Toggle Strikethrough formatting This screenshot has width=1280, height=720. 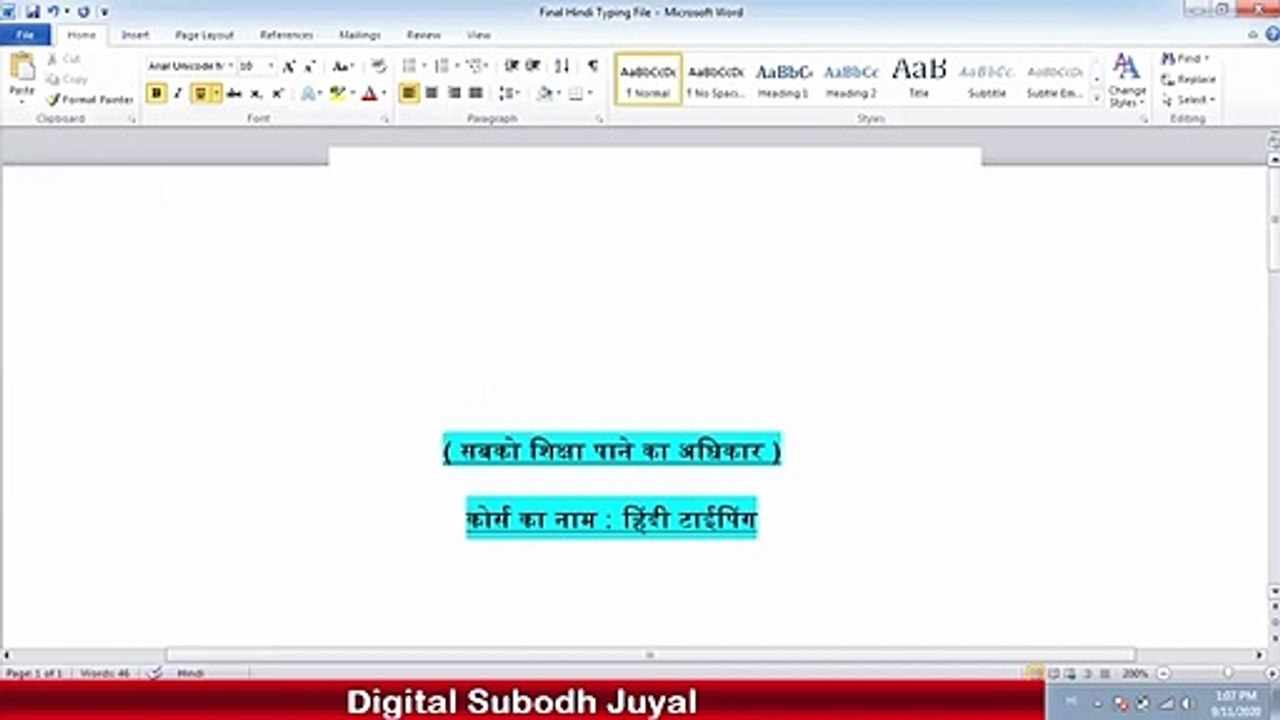pos(234,93)
